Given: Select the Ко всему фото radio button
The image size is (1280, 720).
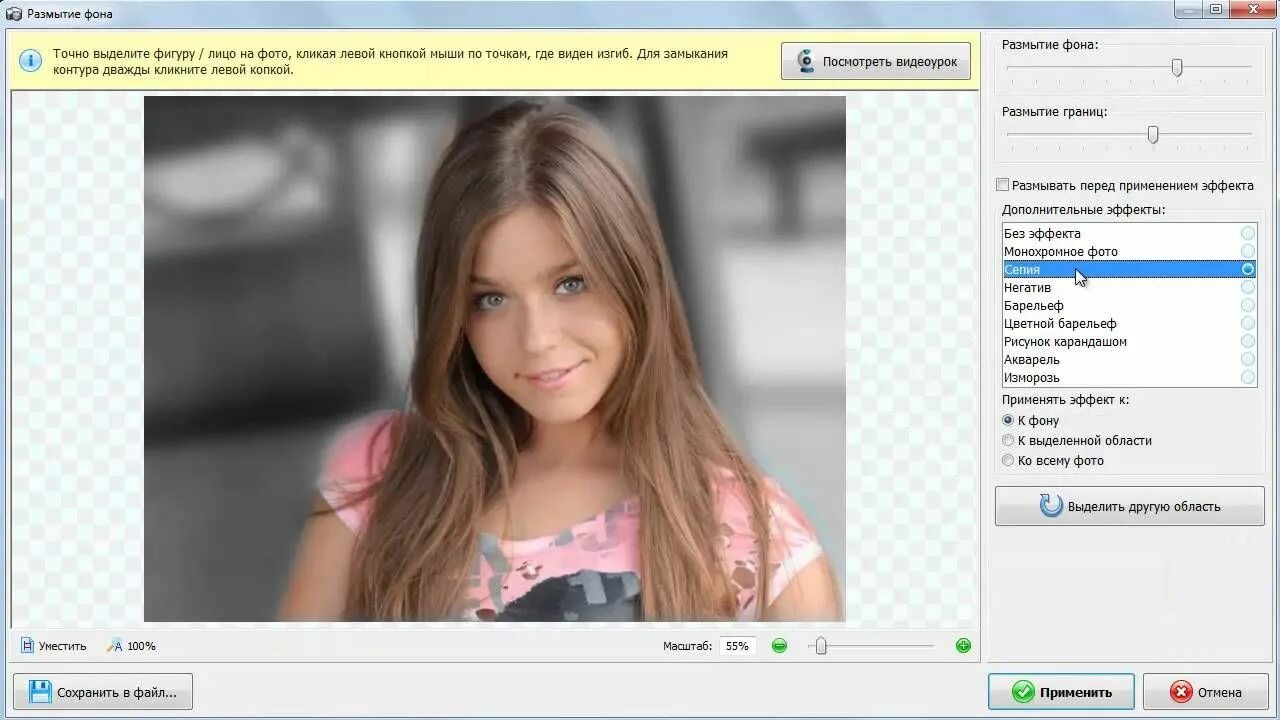Looking at the screenshot, I should click(1008, 460).
